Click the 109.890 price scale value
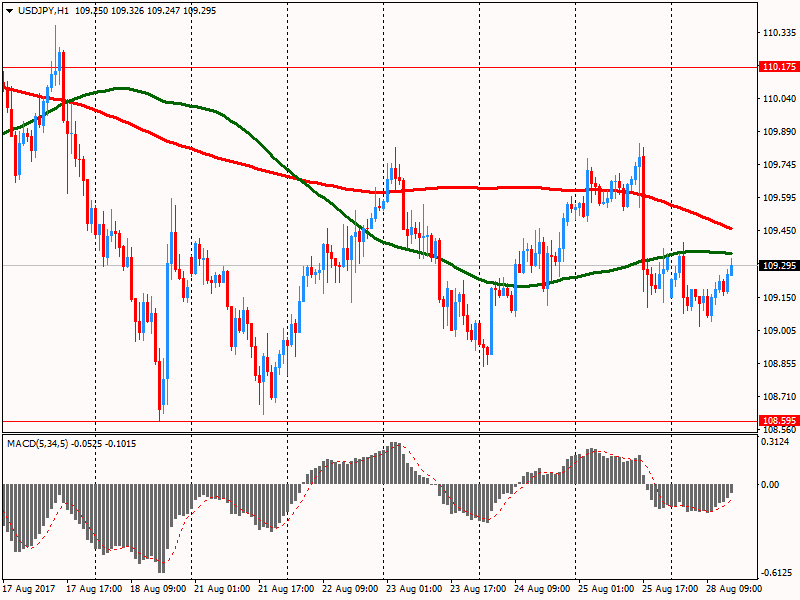The image size is (800, 600). coord(779,132)
